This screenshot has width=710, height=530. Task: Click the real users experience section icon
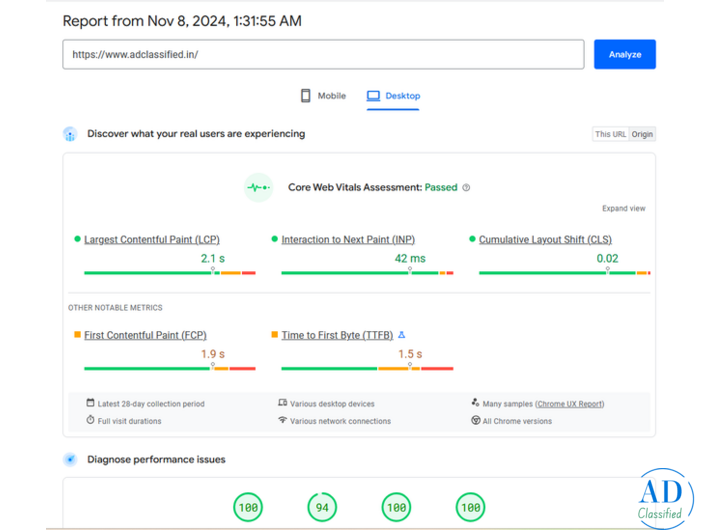click(x=70, y=134)
